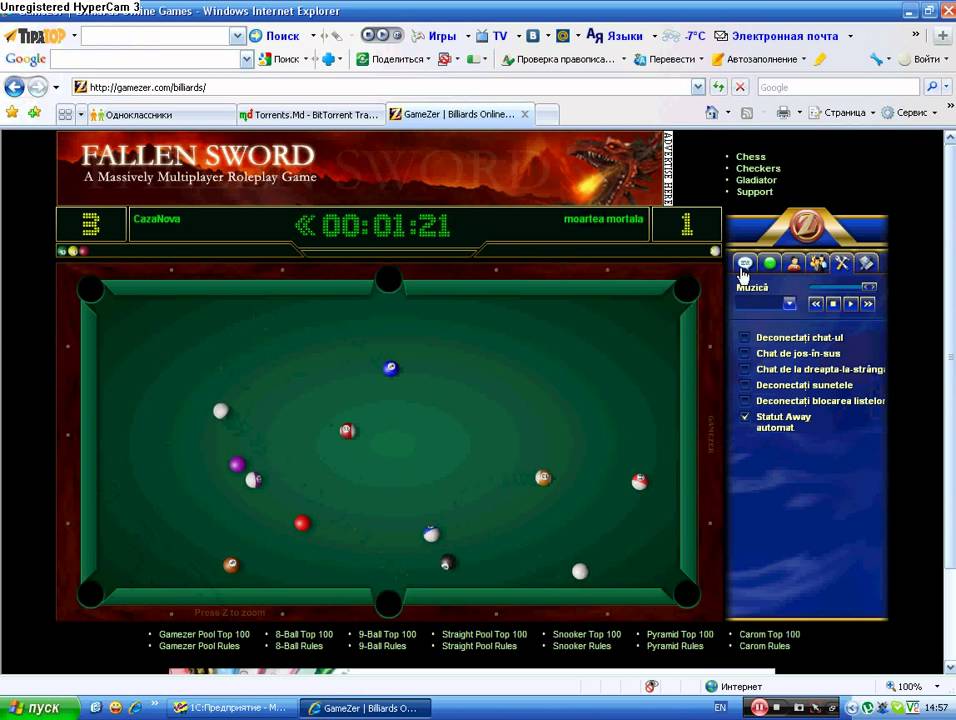The height and width of the screenshot is (720, 956).
Task: Click the TipaTop media player controls
Action: [382, 35]
